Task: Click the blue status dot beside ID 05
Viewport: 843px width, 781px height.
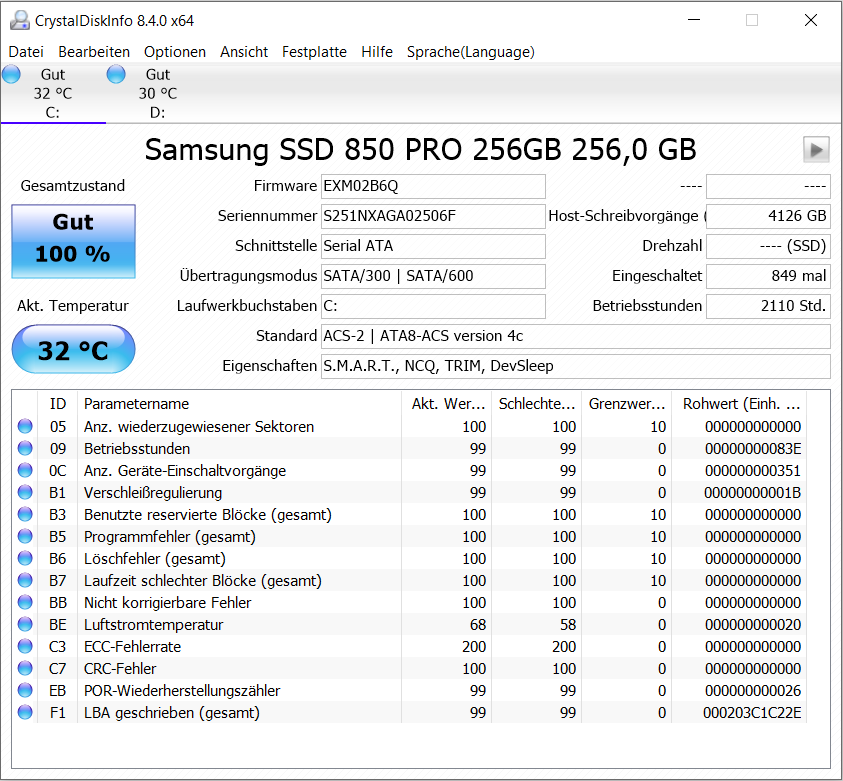Action: pos(24,426)
